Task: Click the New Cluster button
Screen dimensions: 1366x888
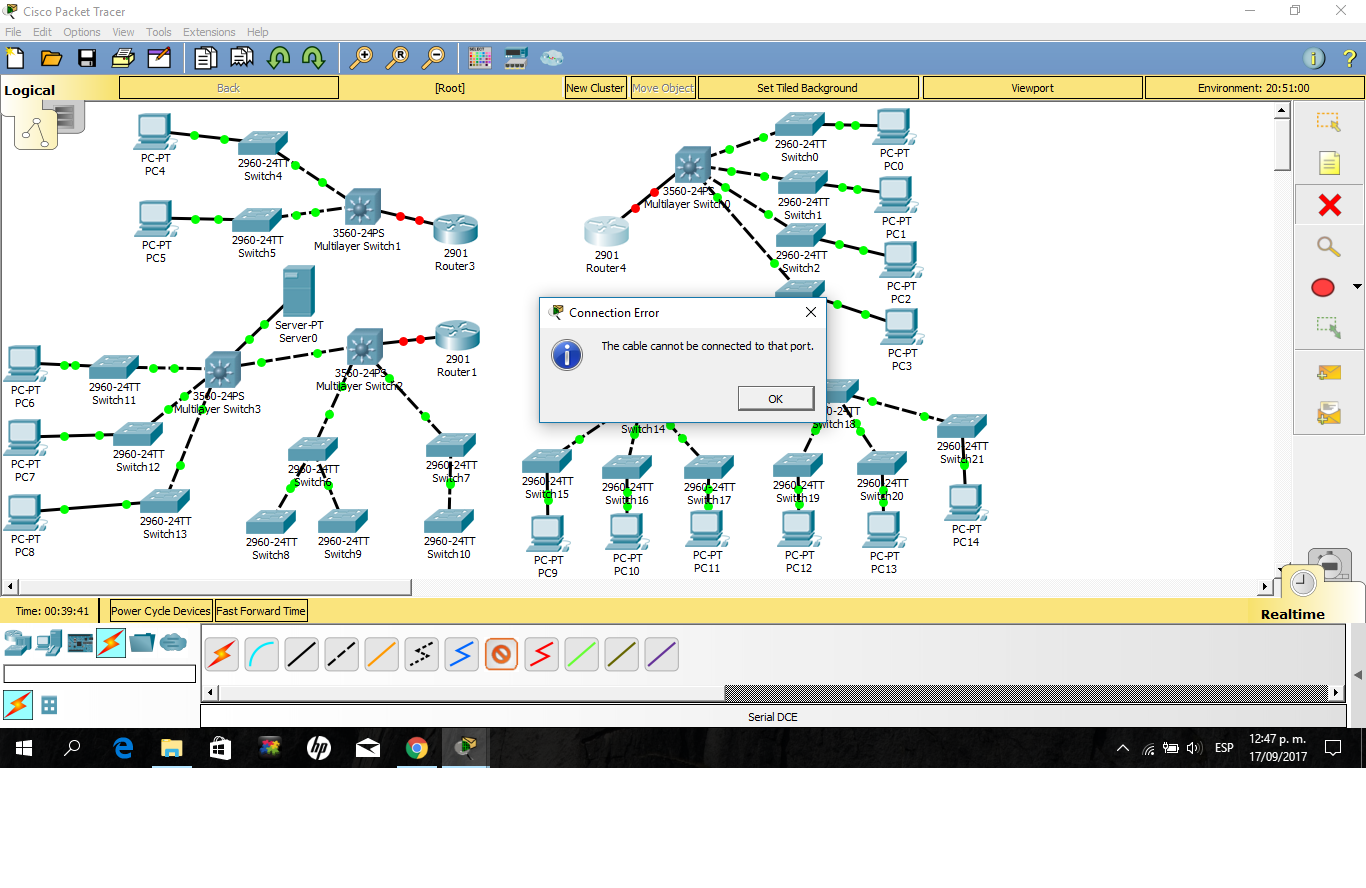Action: [595, 88]
